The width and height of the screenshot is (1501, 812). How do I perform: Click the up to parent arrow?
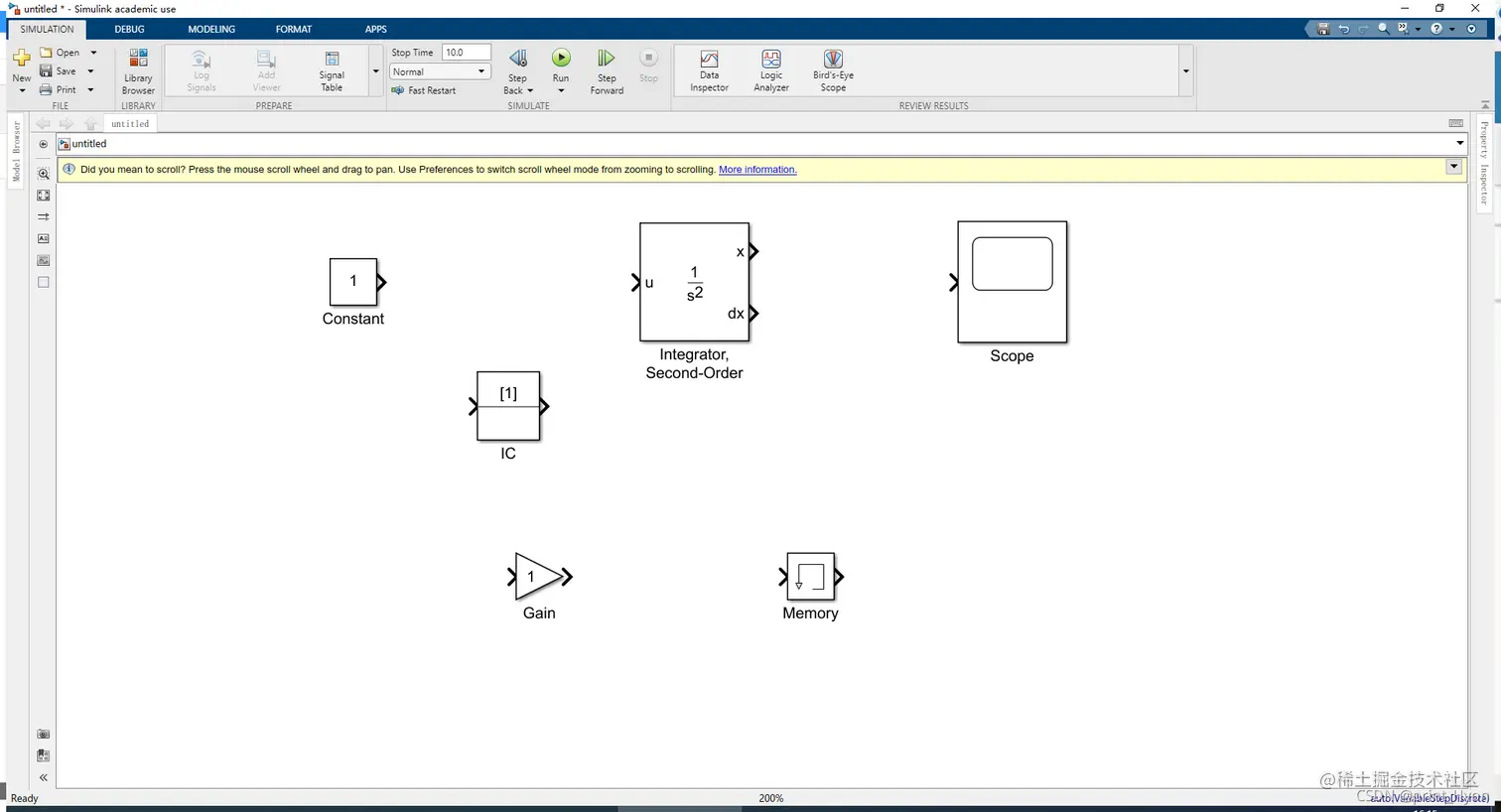tap(90, 124)
